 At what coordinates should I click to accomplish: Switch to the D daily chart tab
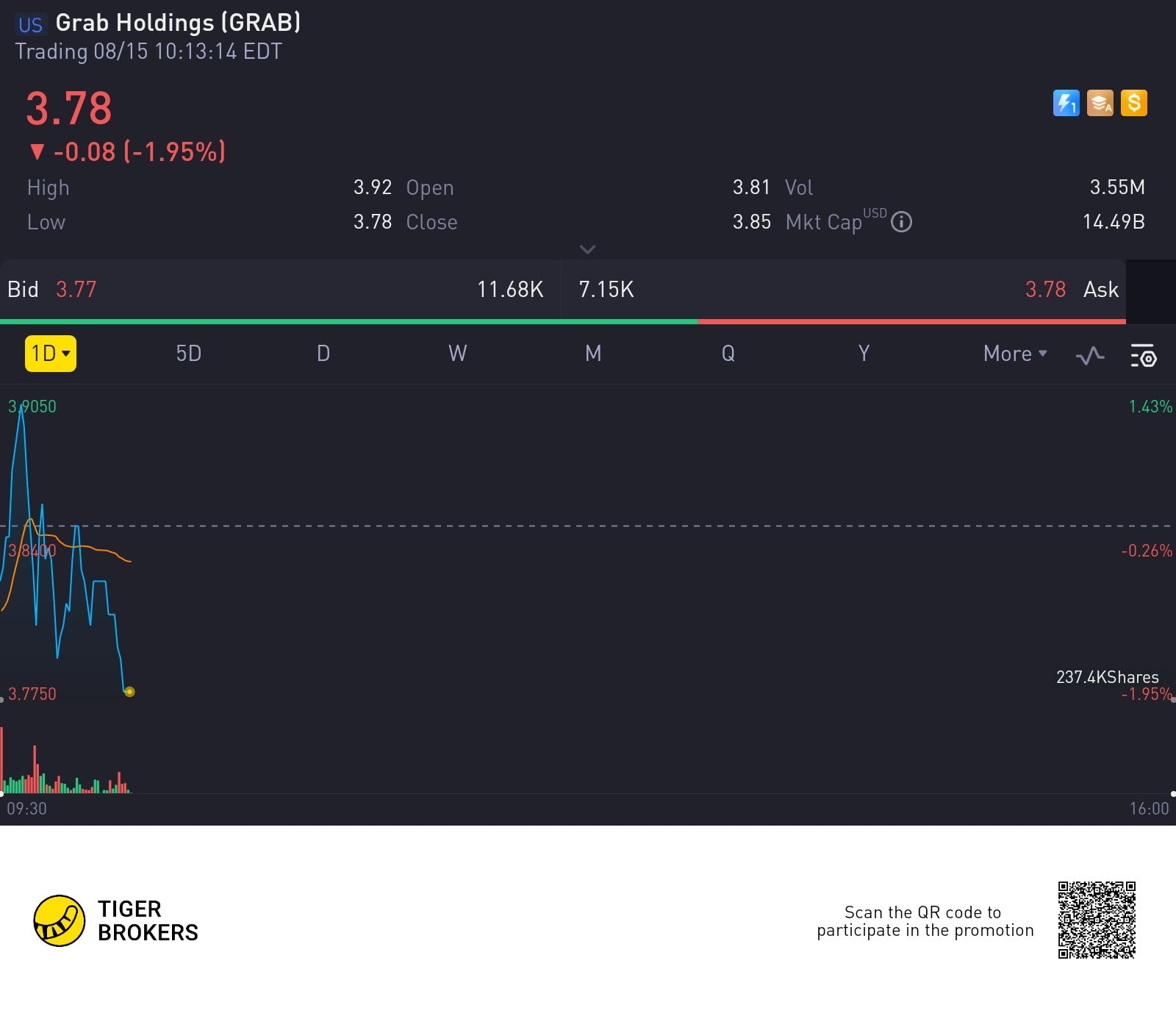(x=323, y=354)
